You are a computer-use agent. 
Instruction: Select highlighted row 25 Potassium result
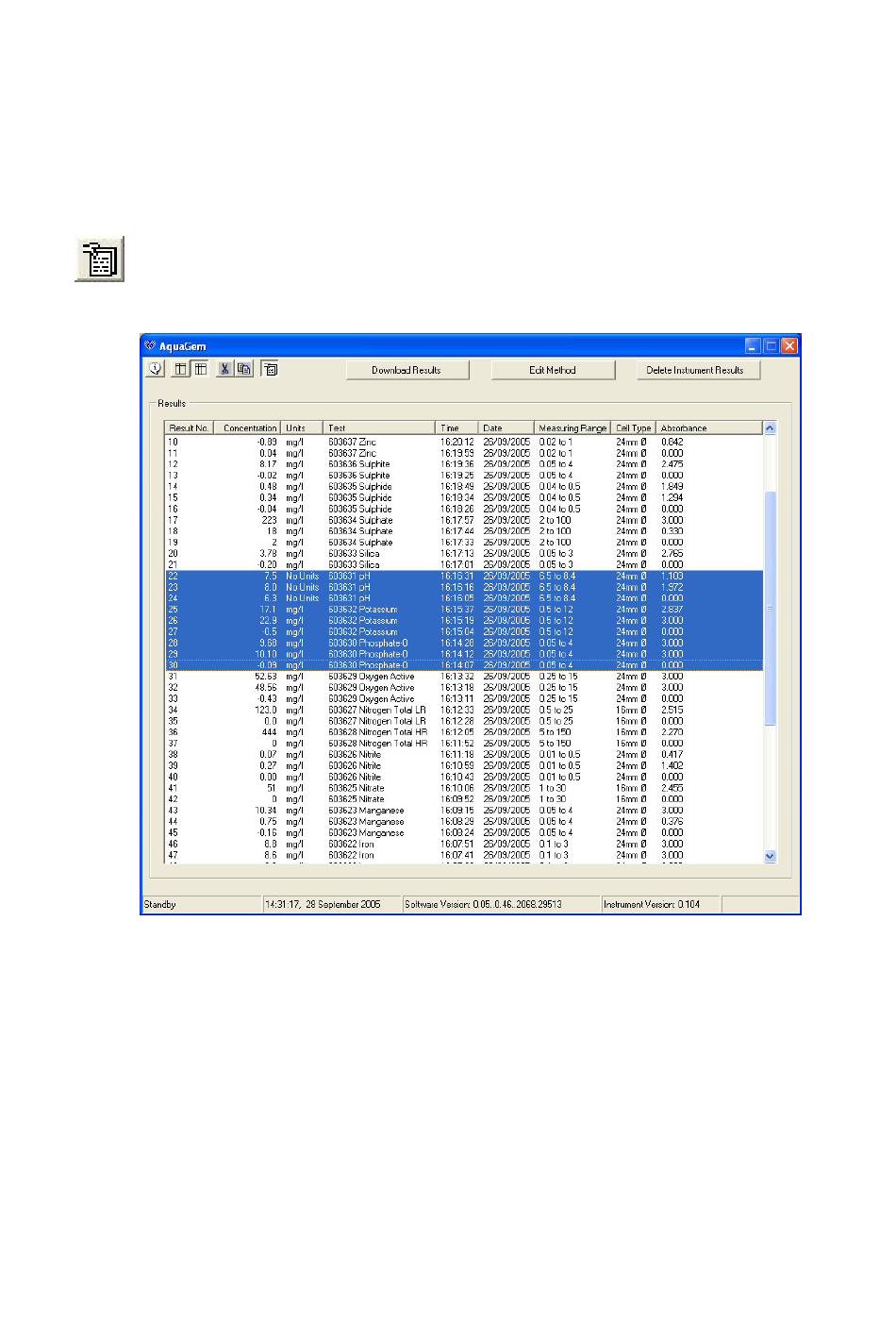coord(463,610)
